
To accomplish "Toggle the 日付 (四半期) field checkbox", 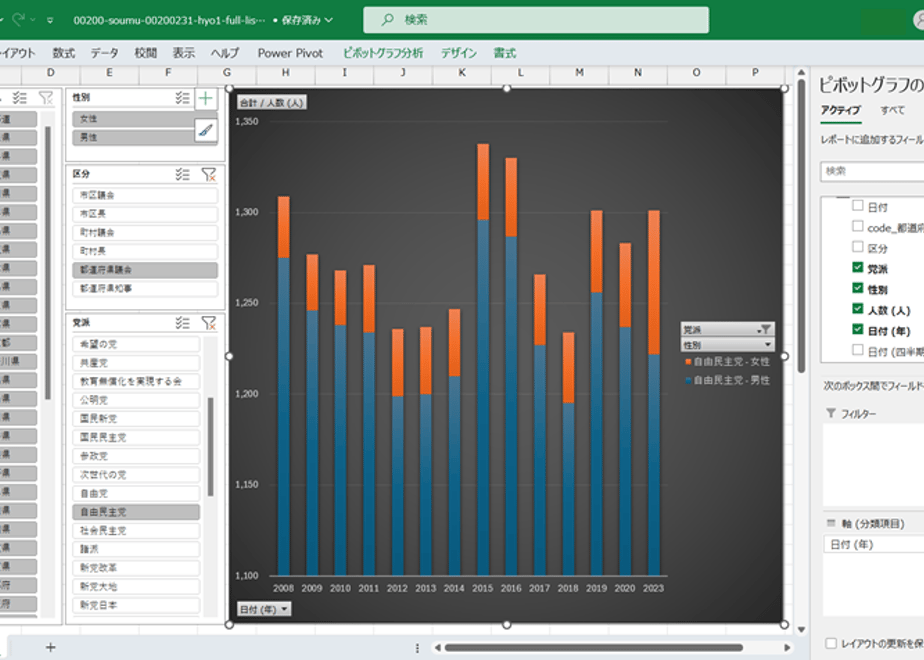I will pyautogui.click(x=858, y=350).
